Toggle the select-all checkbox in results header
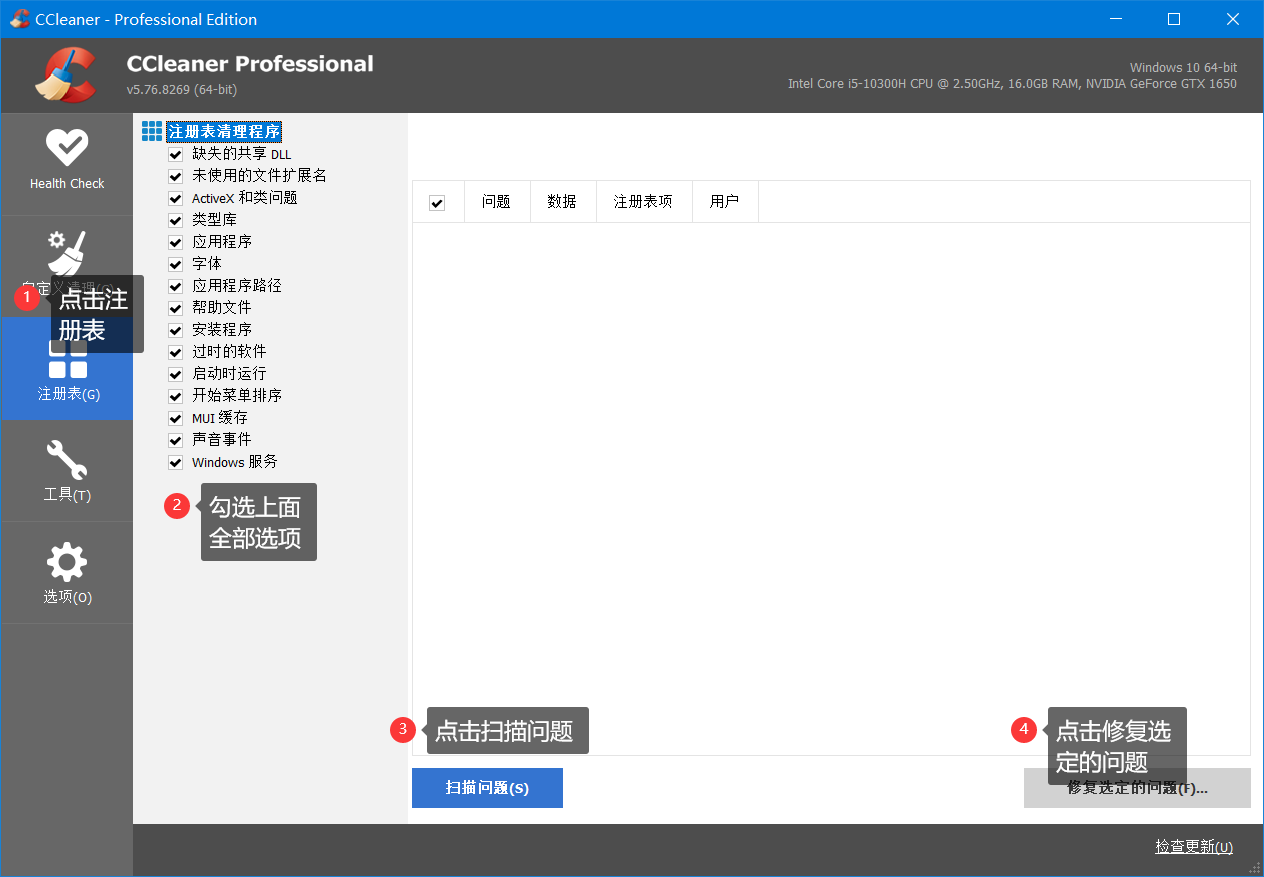 click(437, 203)
